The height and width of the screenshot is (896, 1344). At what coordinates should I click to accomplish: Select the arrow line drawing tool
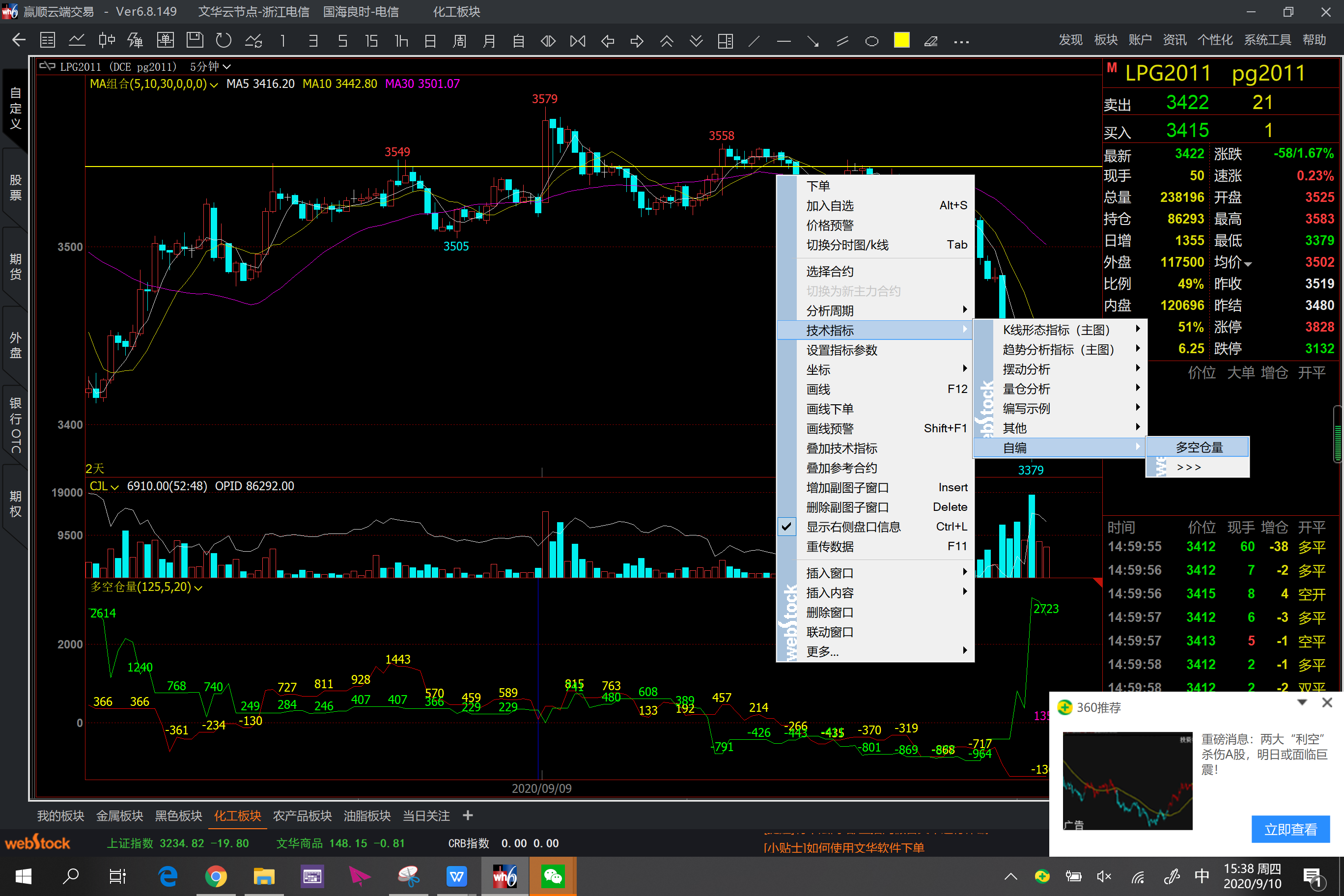[x=813, y=41]
